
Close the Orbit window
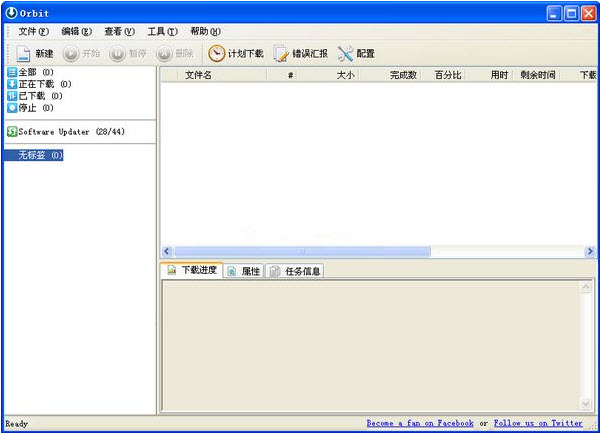click(x=589, y=13)
